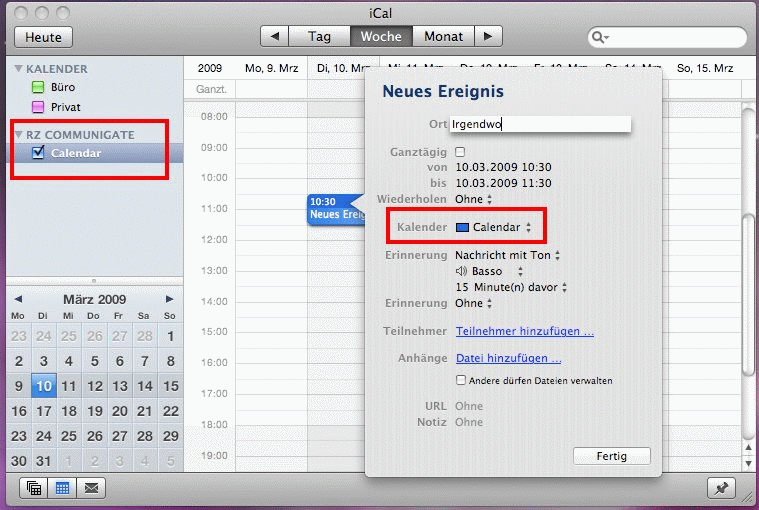Click Teilnehmer hinzufügen link
Screen dimensions: 759x510
click(x=525, y=331)
